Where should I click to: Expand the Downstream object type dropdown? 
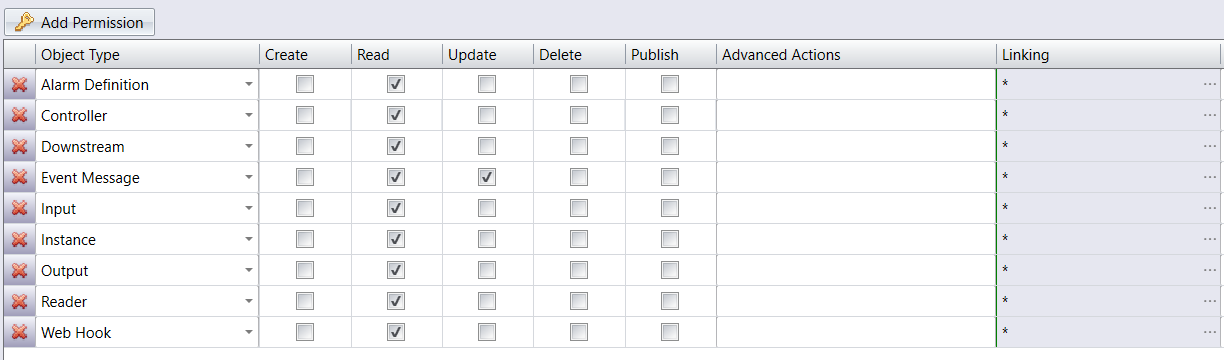click(249, 147)
